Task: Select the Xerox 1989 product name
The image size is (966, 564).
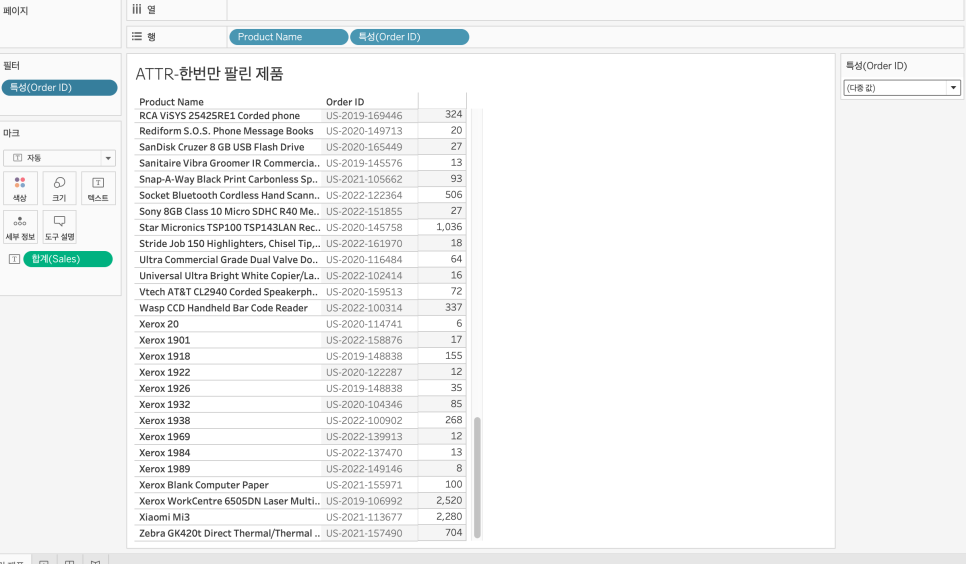Action: [x=164, y=468]
